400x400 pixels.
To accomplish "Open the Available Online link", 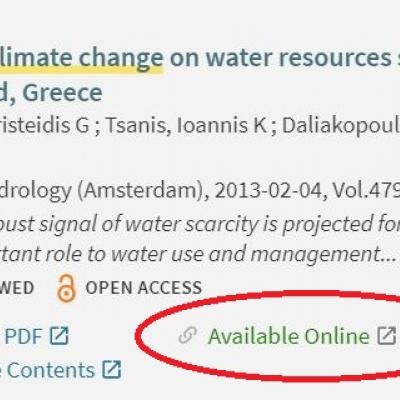I will (x=289, y=336).
